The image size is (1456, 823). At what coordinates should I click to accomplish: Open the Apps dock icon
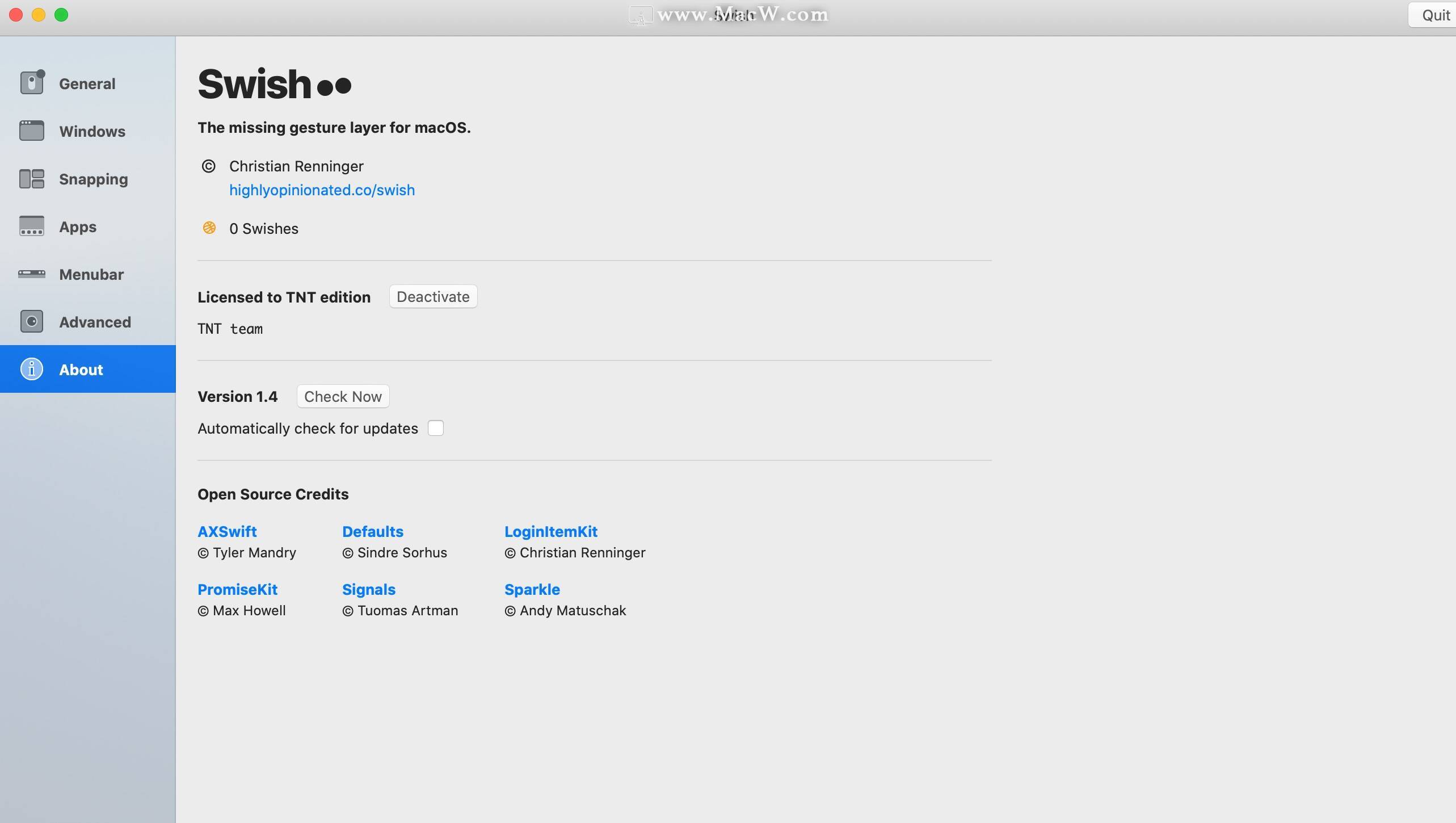tap(32, 226)
